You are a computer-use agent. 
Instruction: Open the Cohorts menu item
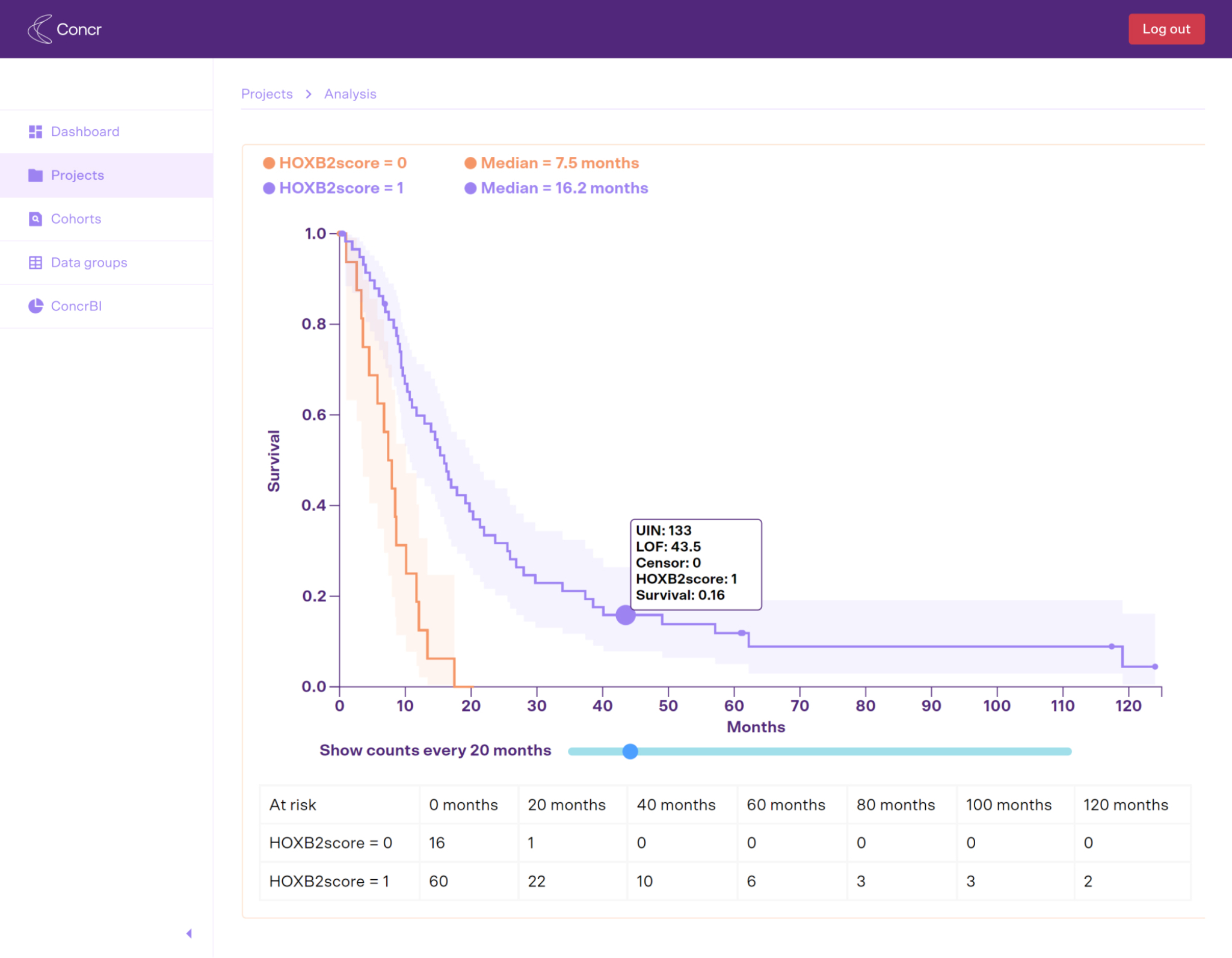(x=76, y=219)
